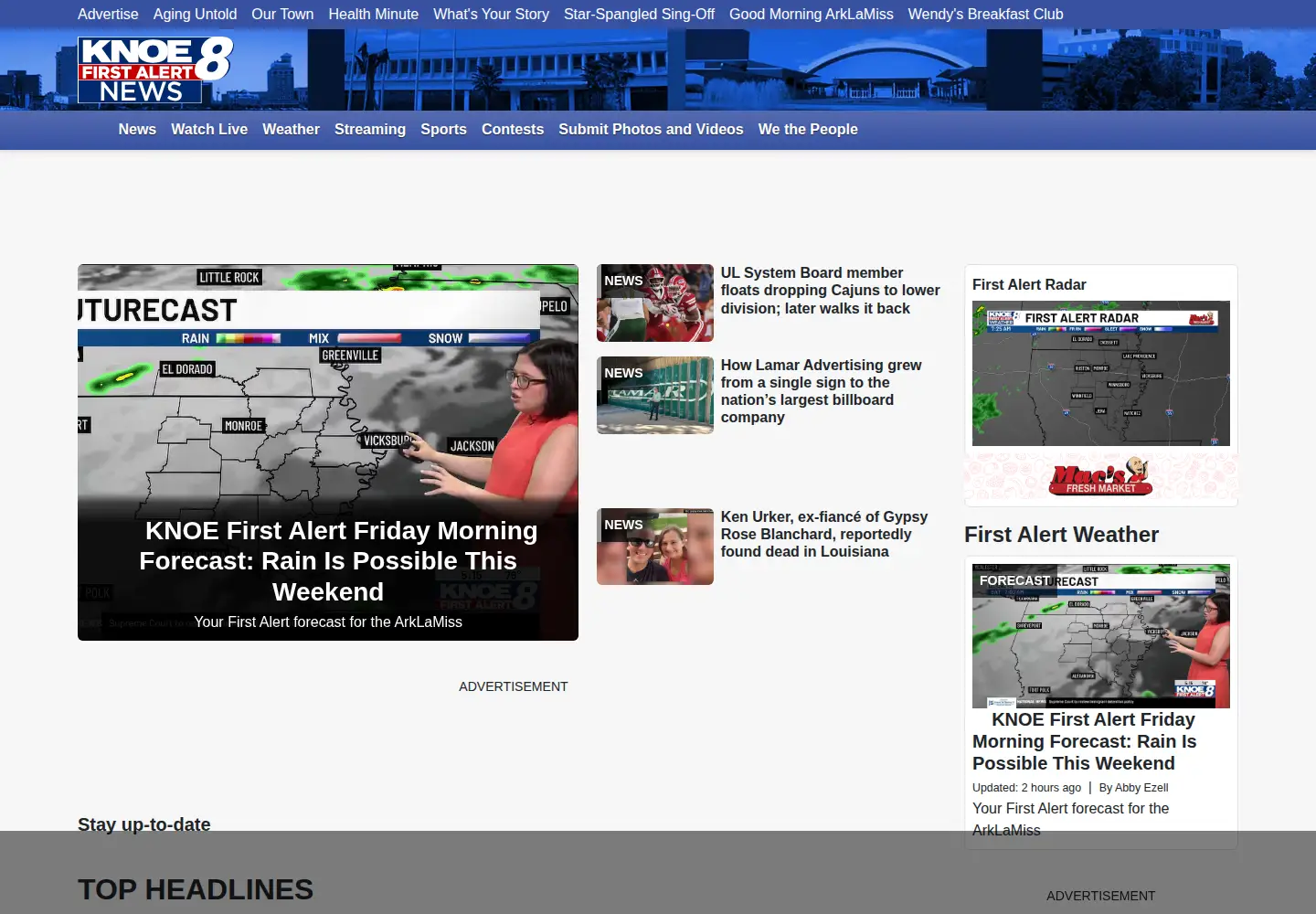Open Wendy's Breakfast Club link
This screenshot has height=914, width=1316.
(985, 14)
